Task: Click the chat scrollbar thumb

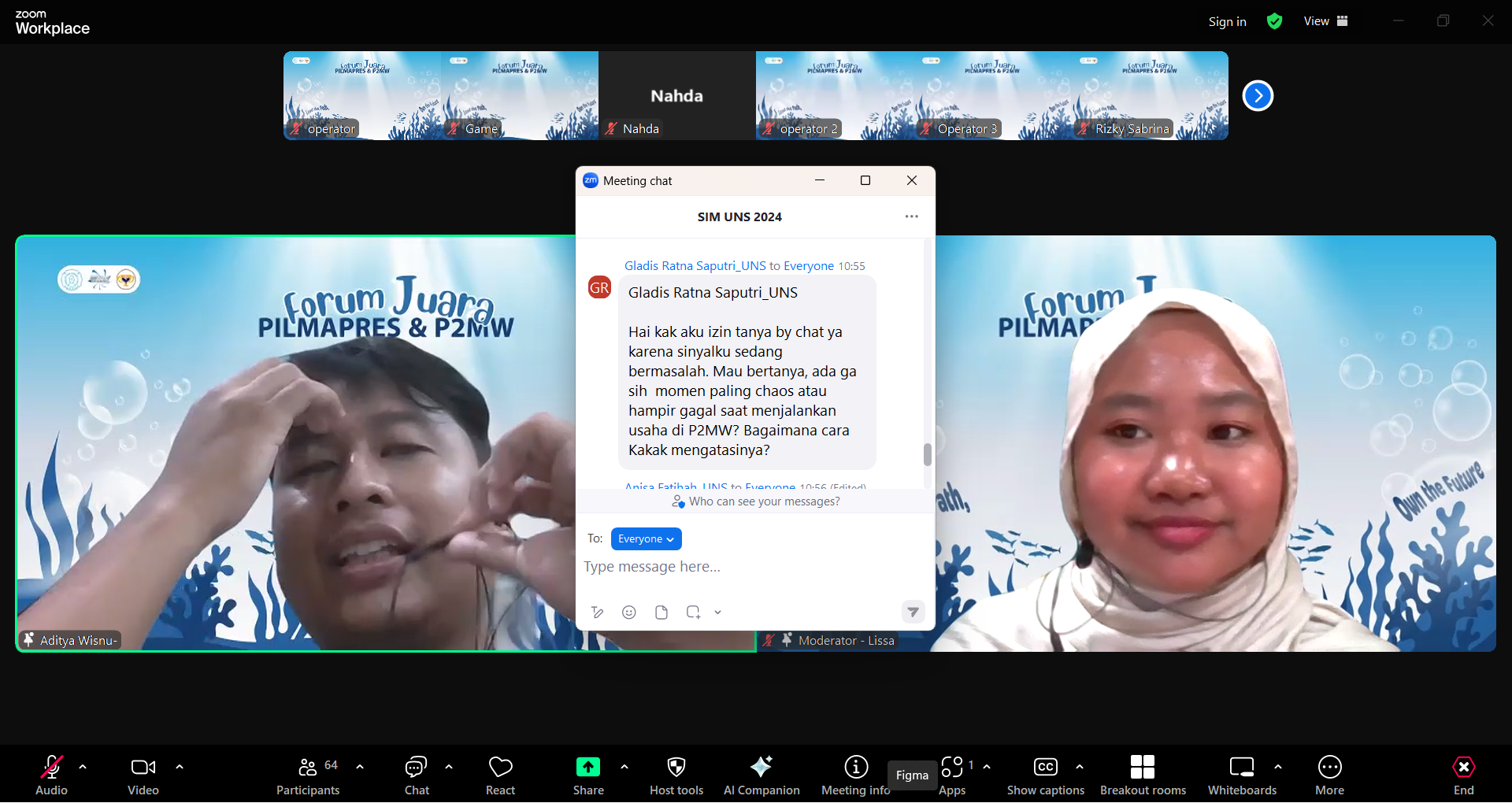Action: 928,454
